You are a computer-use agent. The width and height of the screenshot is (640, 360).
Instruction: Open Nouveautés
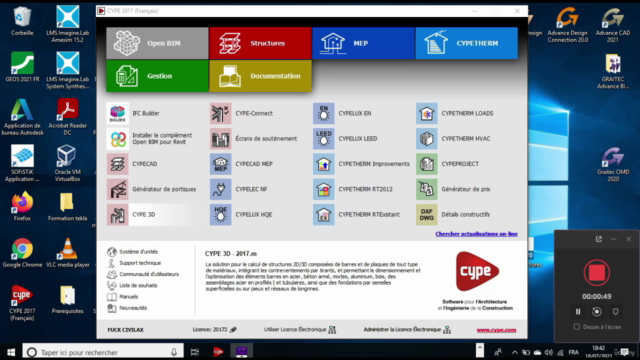click(x=127, y=308)
